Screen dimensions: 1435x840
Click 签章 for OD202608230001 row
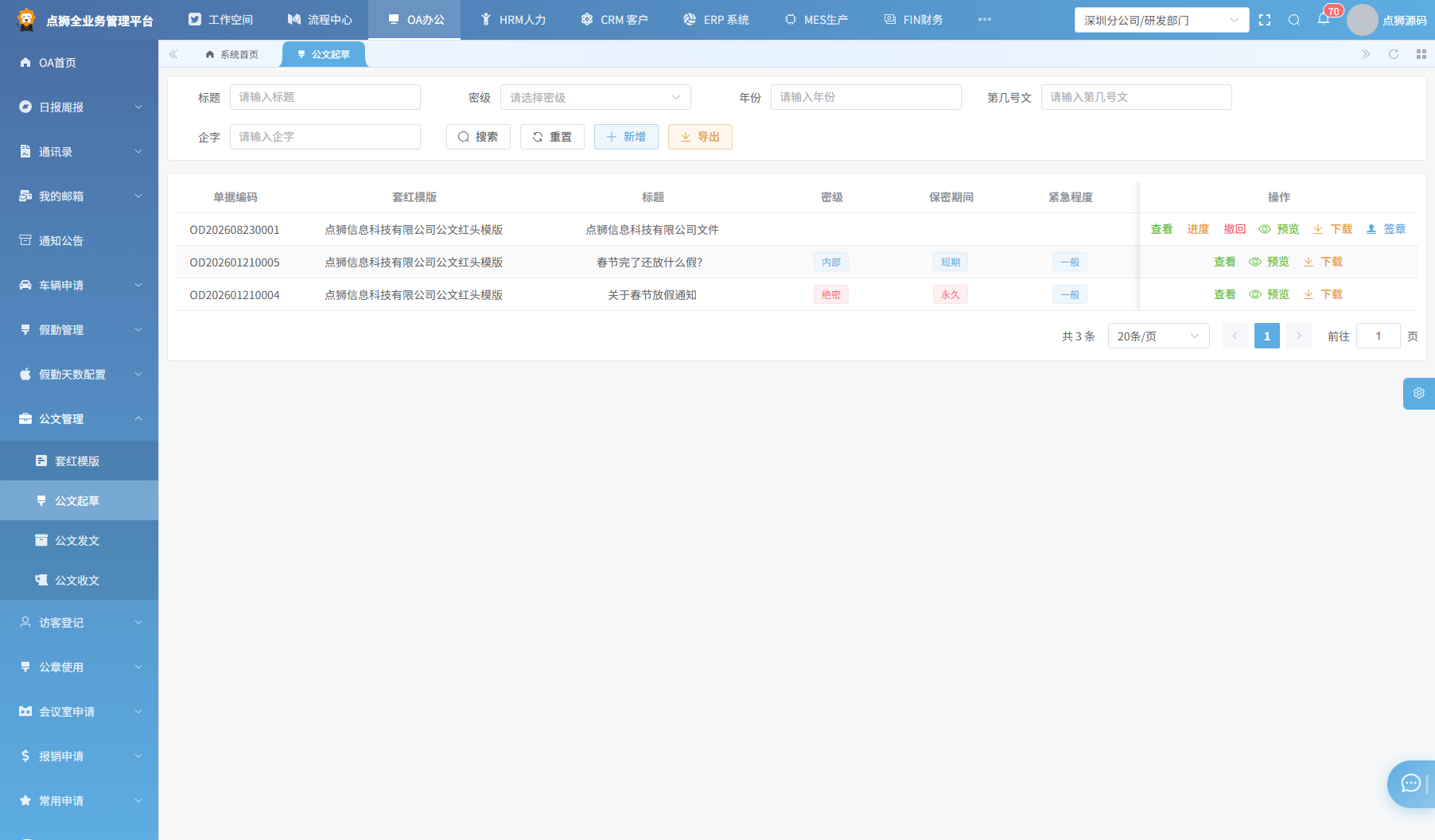1386,229
